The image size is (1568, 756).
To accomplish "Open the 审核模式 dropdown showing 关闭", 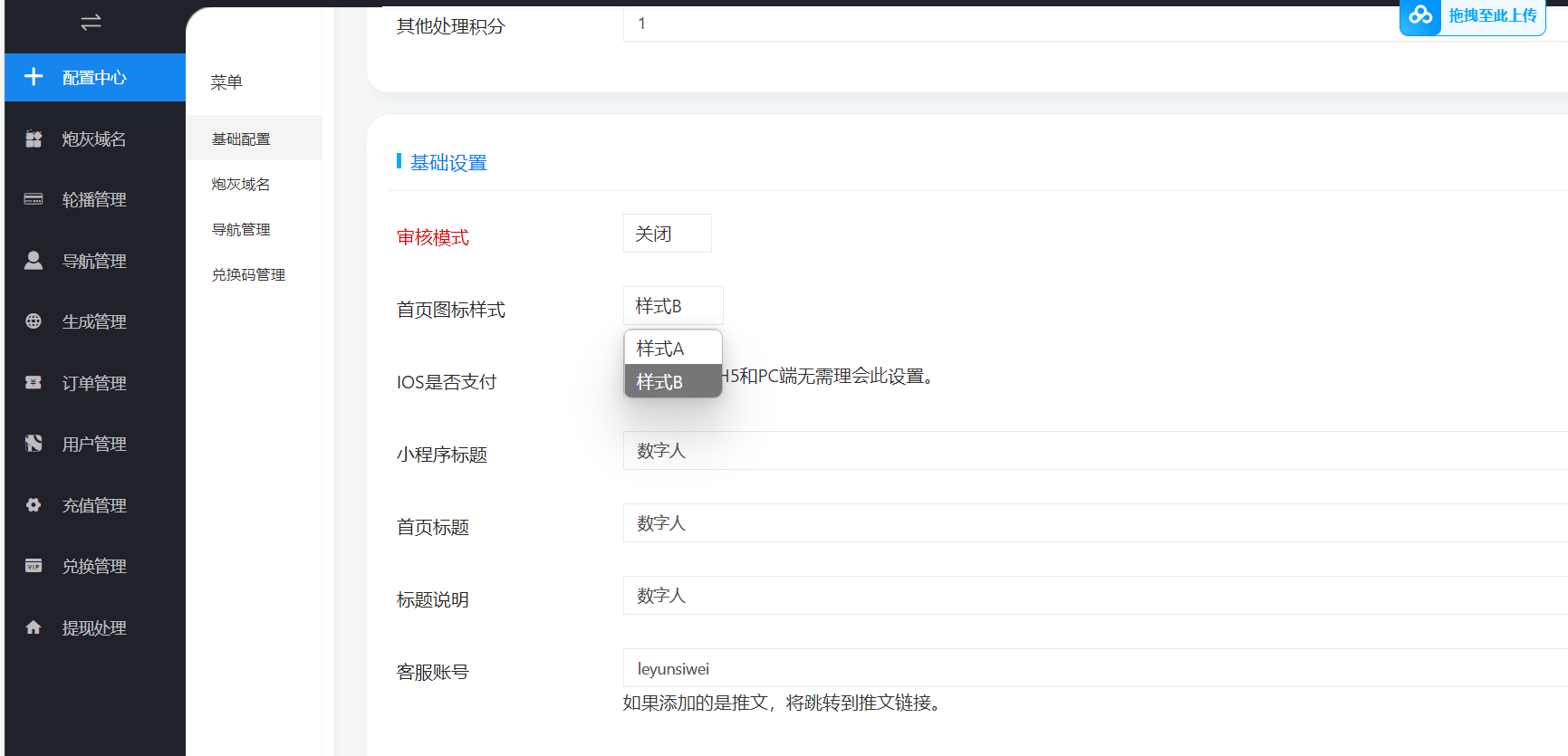I will point(668,234).
